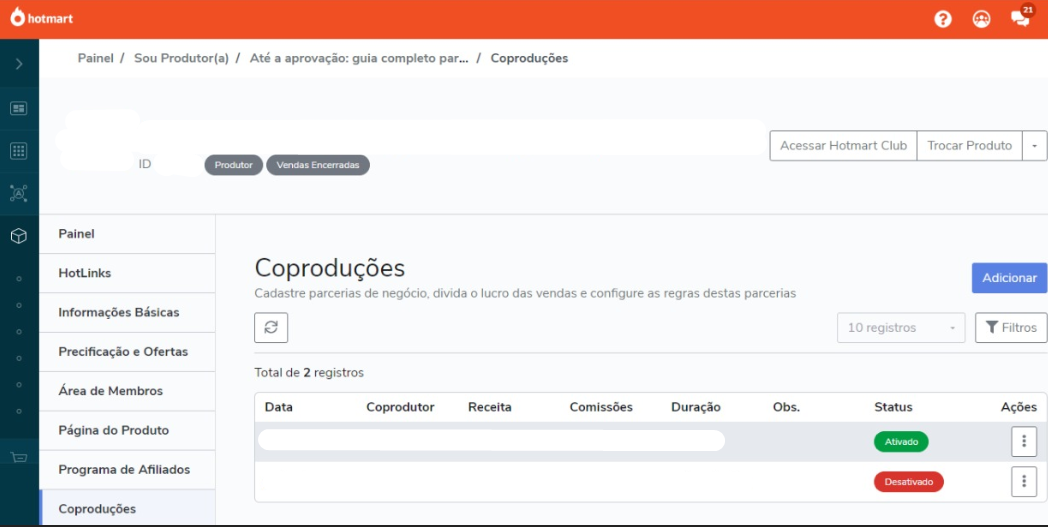
Task: Open chat messages icon with 21 badge
Action: [1022, 17]
